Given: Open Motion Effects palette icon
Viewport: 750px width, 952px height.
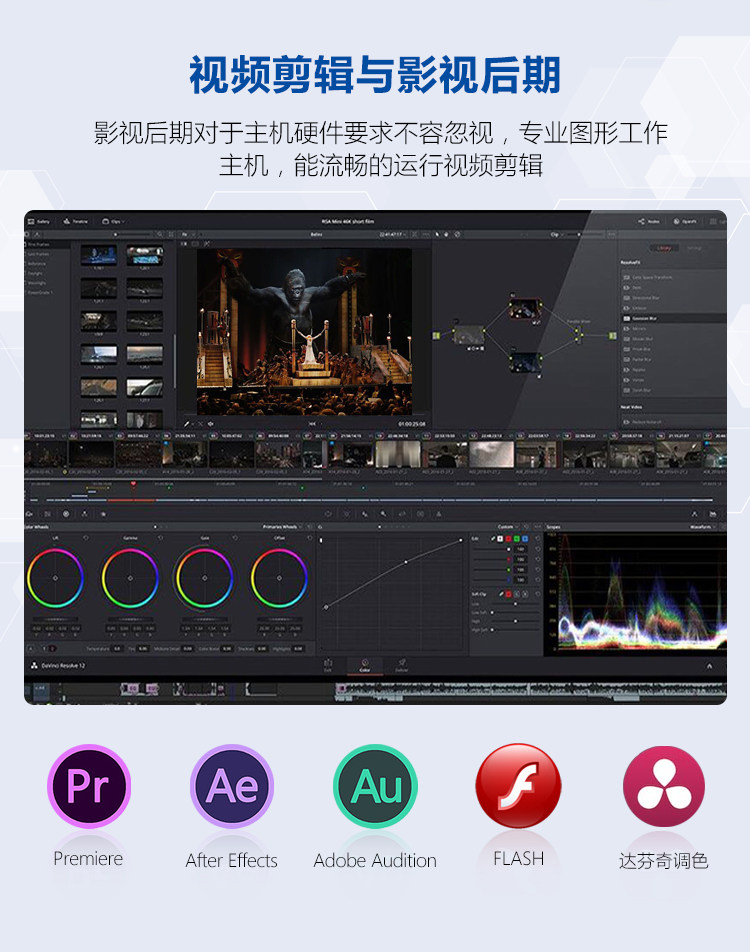Looking at the screenshot, I should coord(103,514).
